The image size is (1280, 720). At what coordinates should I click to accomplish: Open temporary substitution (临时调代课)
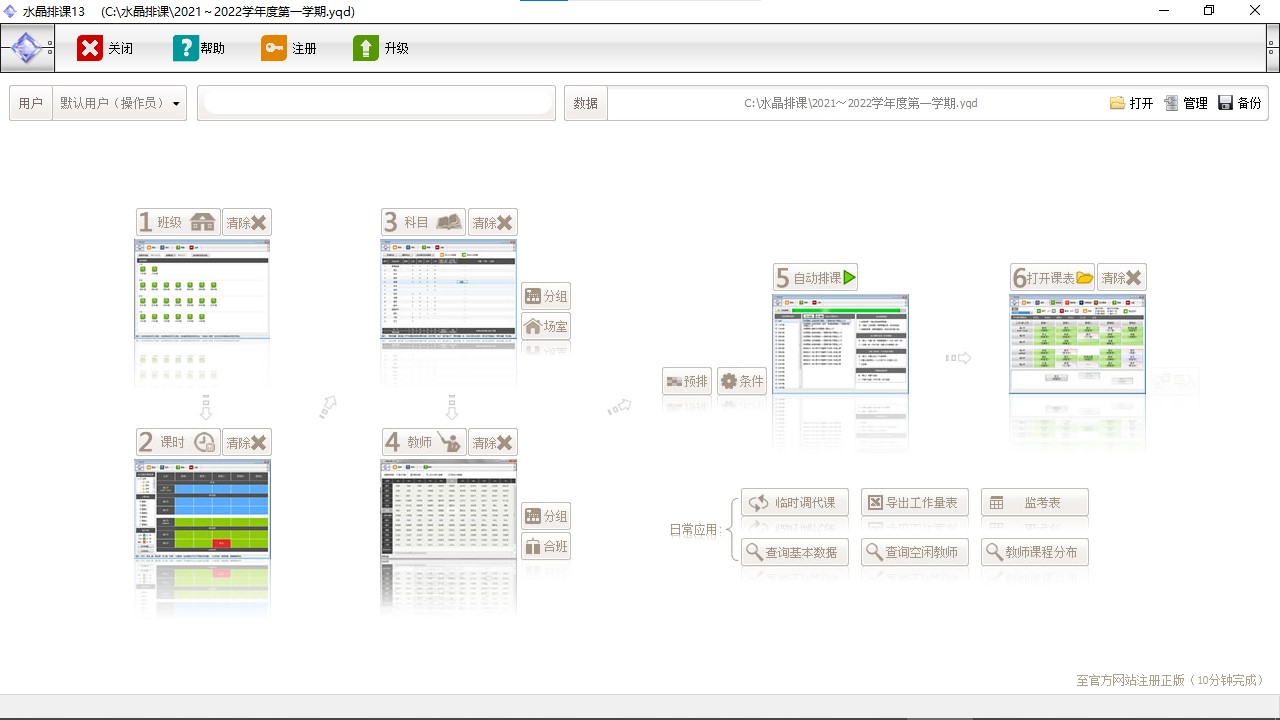794,502
